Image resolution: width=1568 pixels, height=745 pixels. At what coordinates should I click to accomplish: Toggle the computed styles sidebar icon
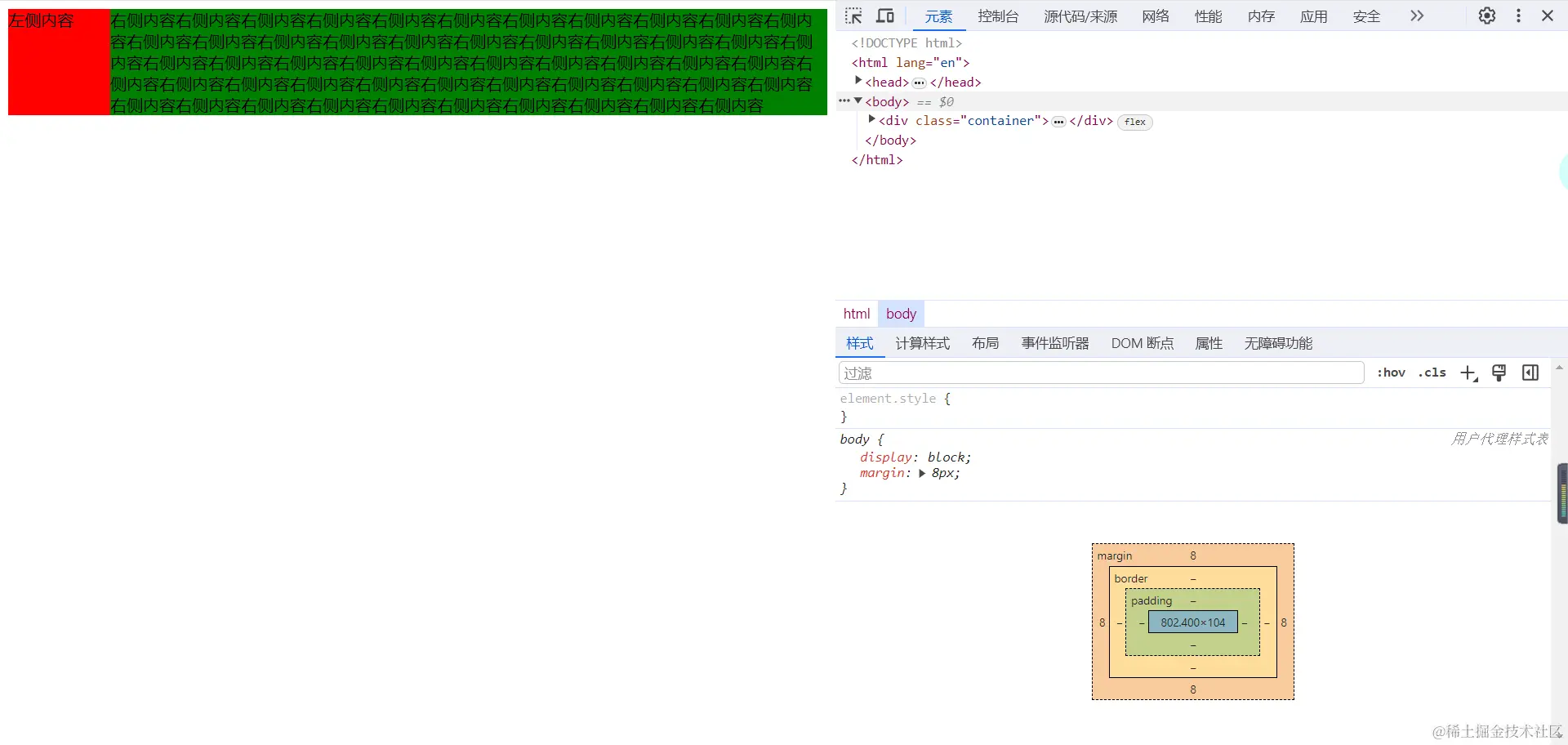coord(1530,373)
